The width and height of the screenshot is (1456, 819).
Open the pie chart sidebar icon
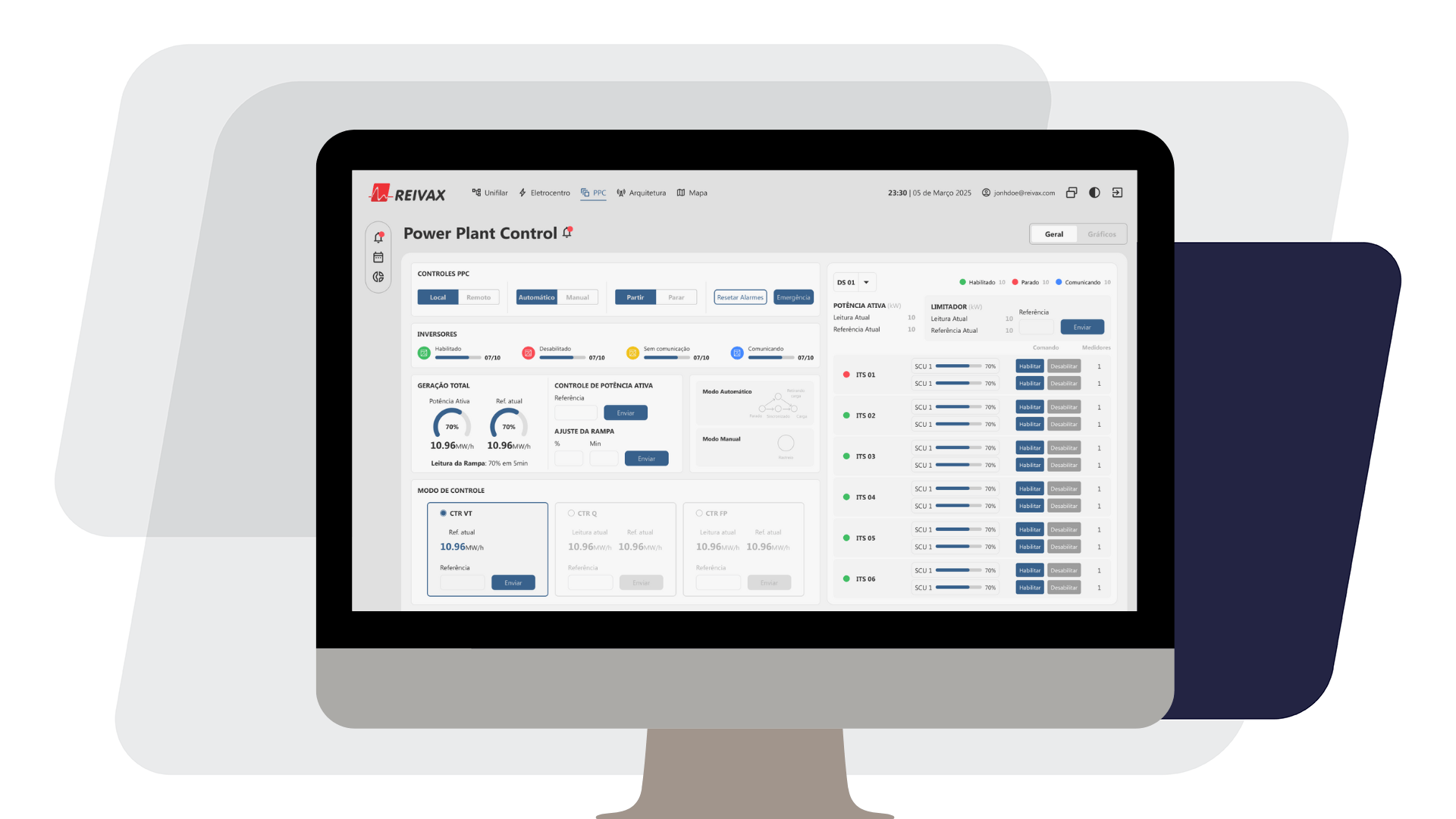378,277
